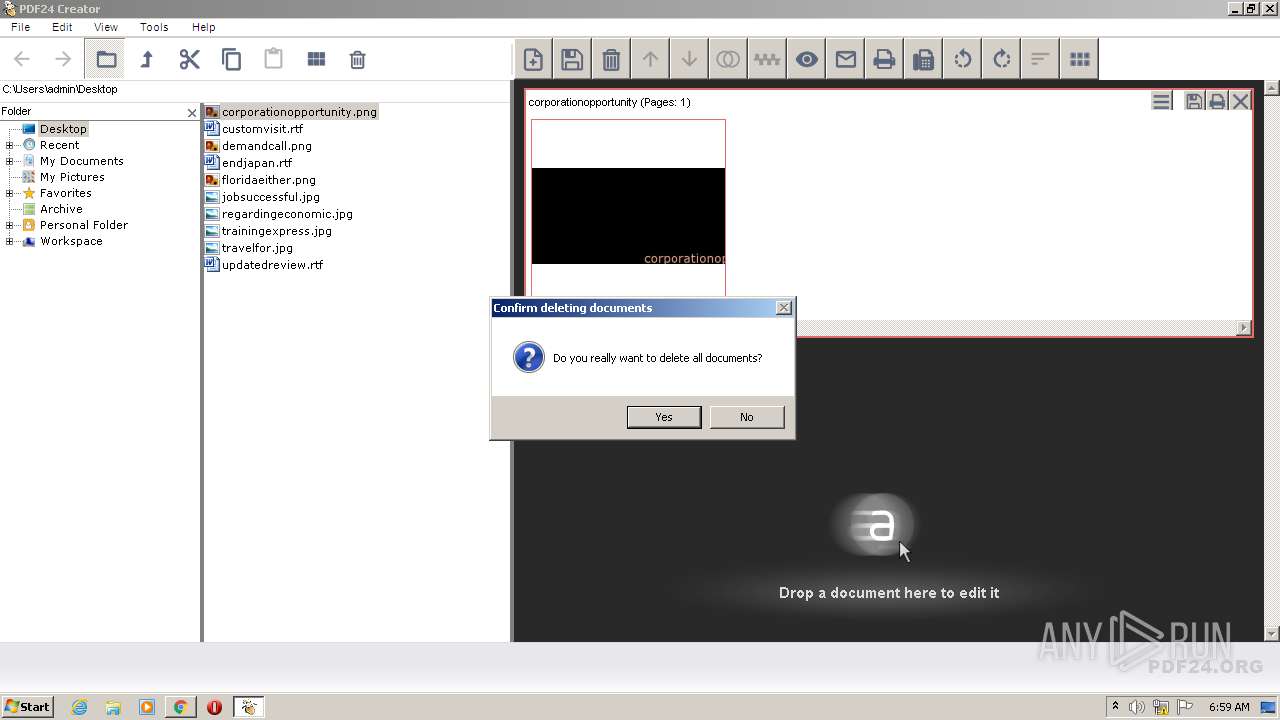Click the paste clipboard icon

pyautogui.click(x=273, y=60)
